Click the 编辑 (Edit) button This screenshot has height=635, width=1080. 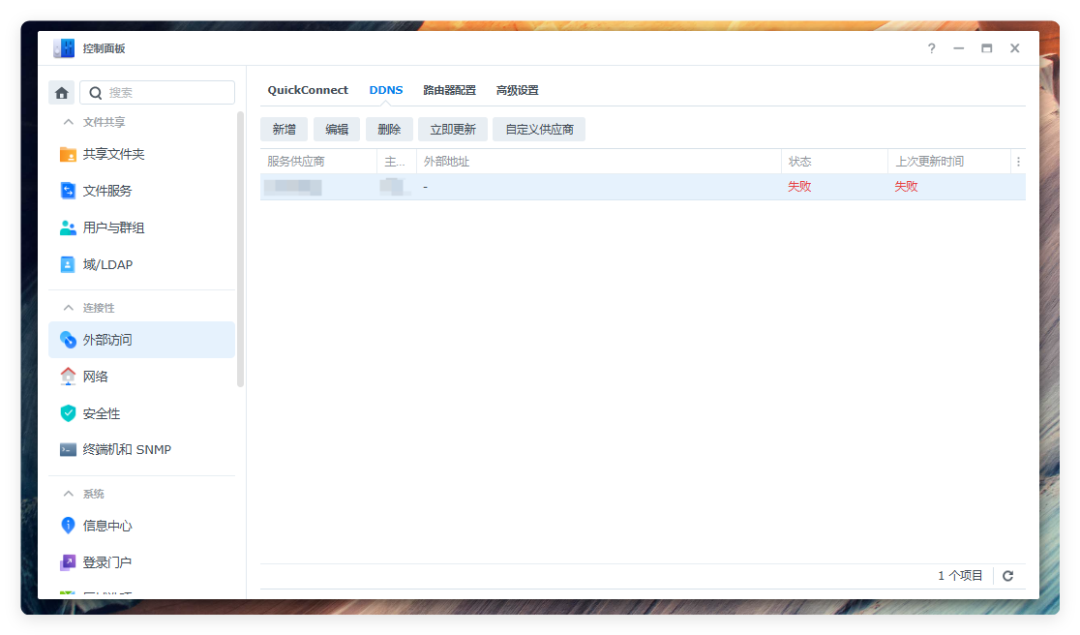coord(337,129)
